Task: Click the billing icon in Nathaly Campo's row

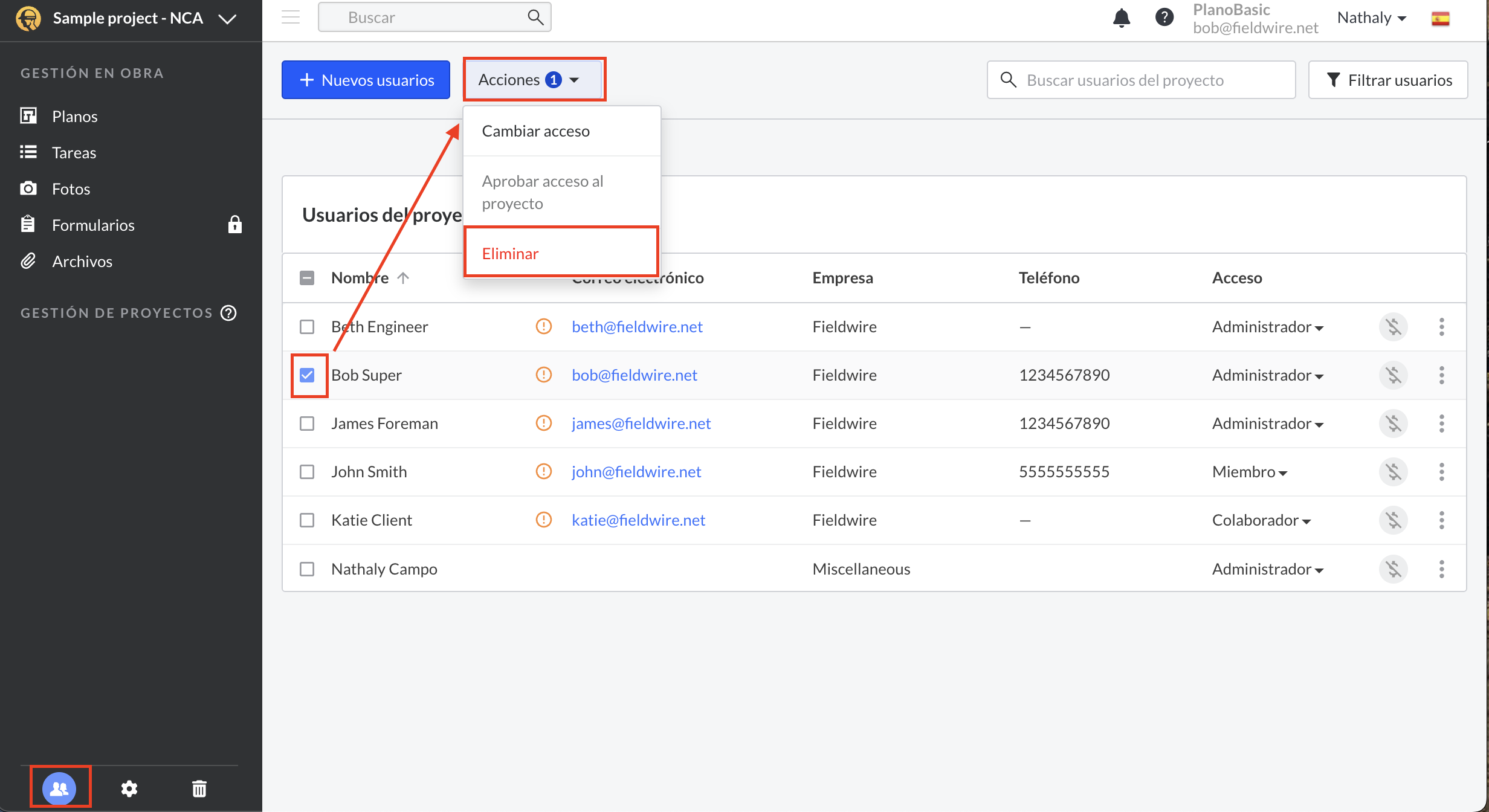Action: (x=1394, y=569)
